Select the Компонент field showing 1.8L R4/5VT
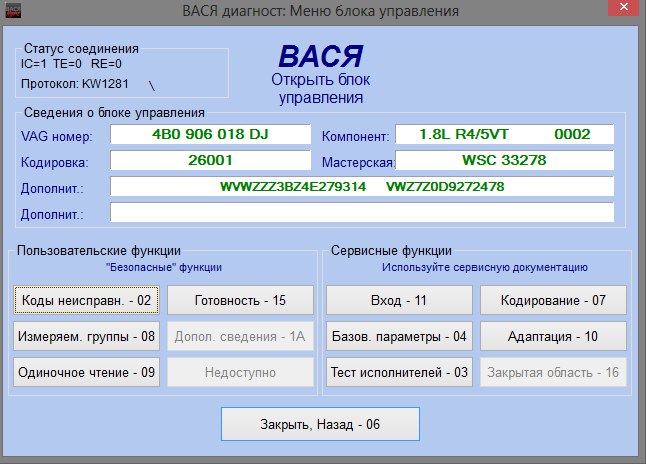 pyautogui.click(x=504, y=134)
